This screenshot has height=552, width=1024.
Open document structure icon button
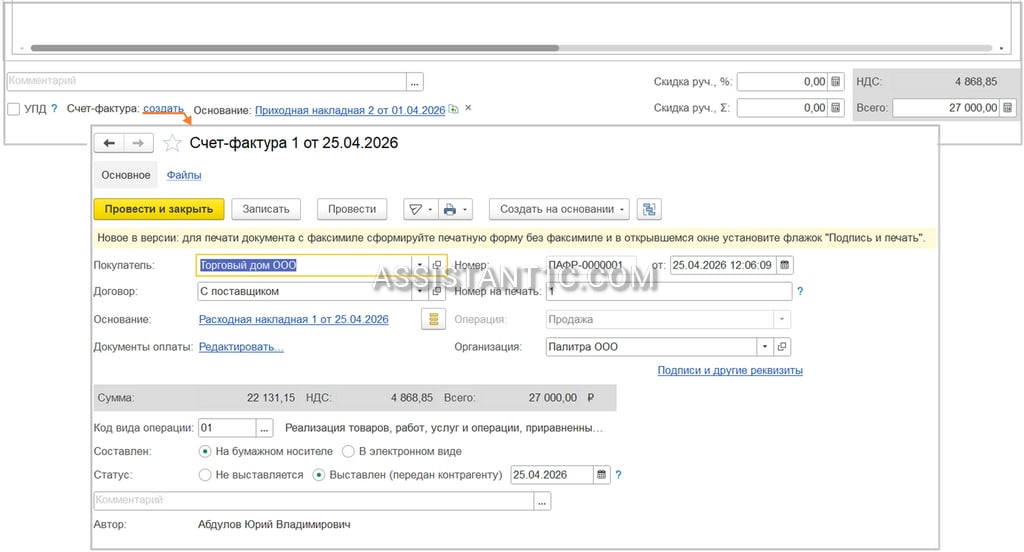649,209
